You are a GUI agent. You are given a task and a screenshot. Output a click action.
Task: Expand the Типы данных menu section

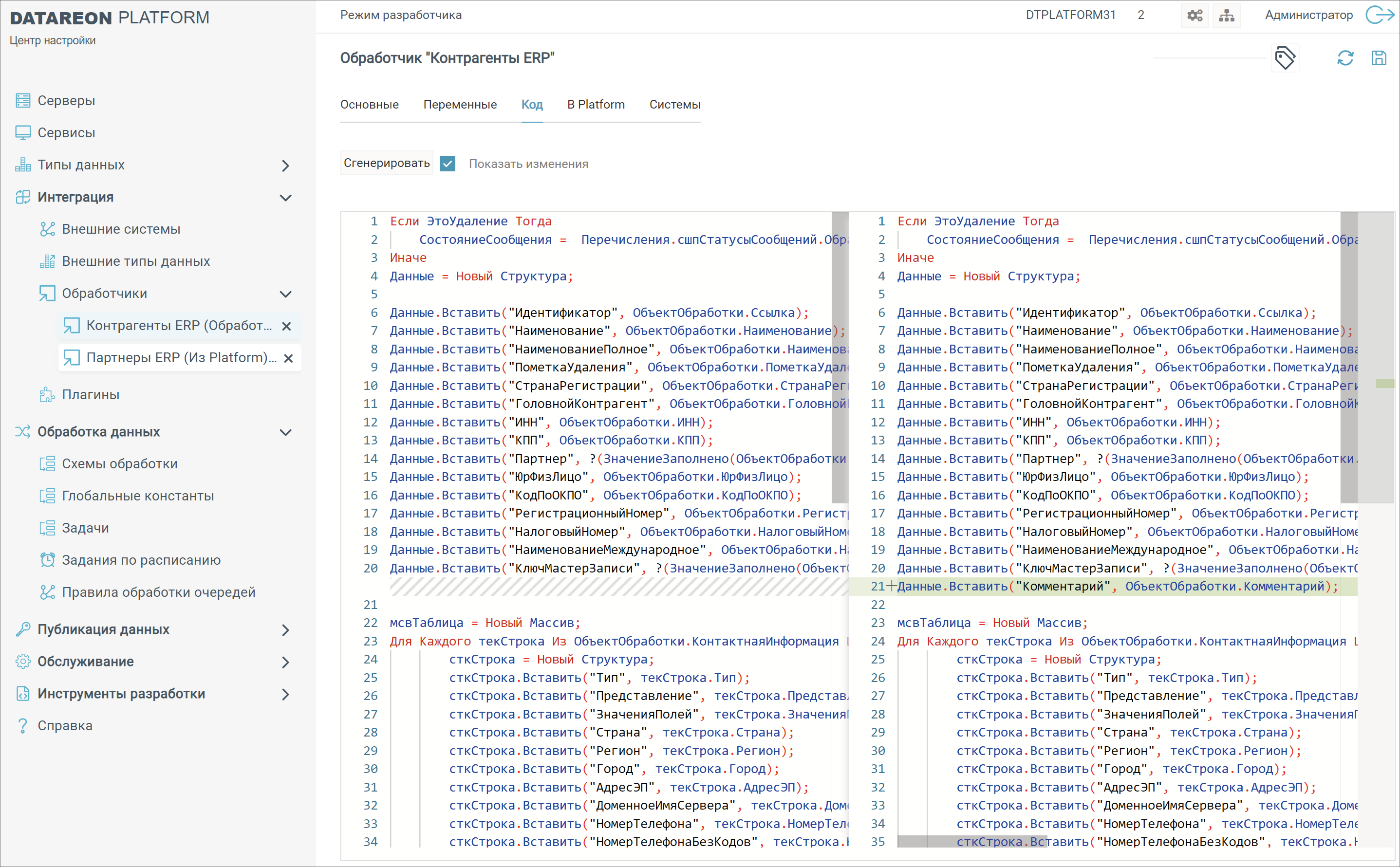286,166
